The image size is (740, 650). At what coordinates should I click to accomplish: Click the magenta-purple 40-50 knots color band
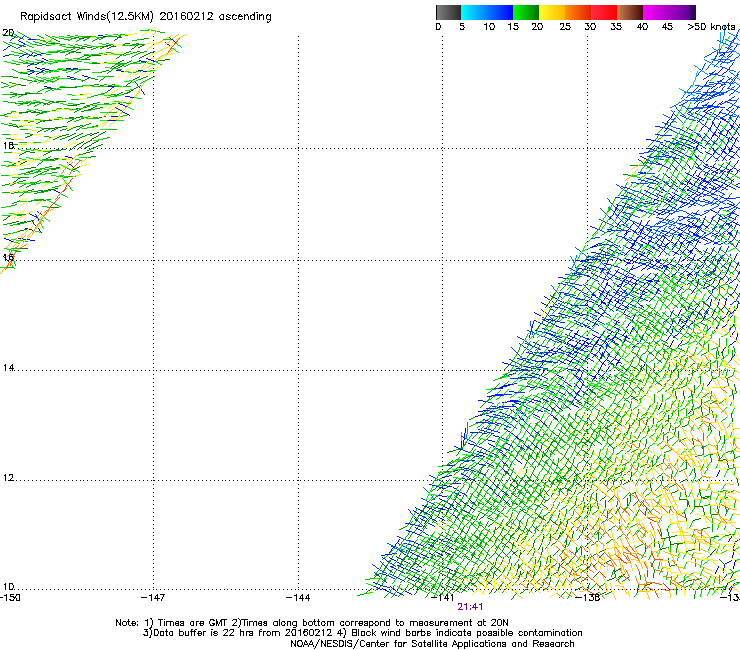coord(669,12)
